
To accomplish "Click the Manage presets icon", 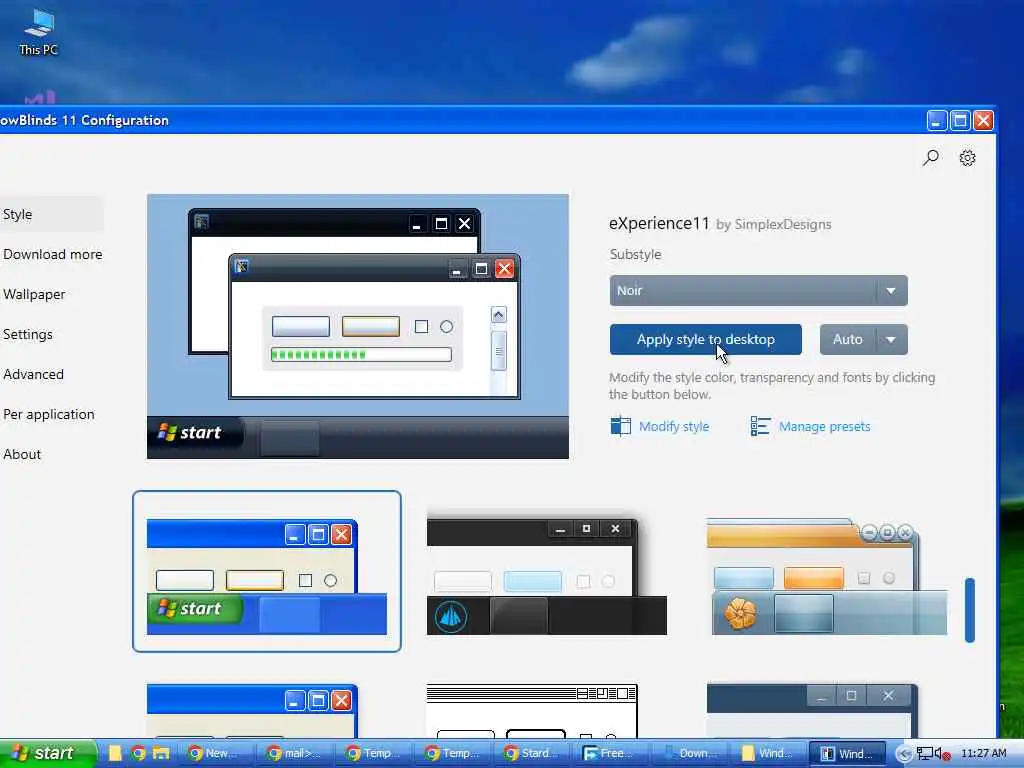I will (760, 426).
